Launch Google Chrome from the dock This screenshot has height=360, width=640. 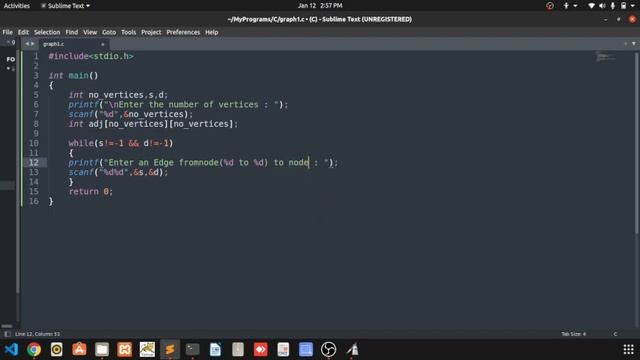pyautogui.click(x=34, y=349)
